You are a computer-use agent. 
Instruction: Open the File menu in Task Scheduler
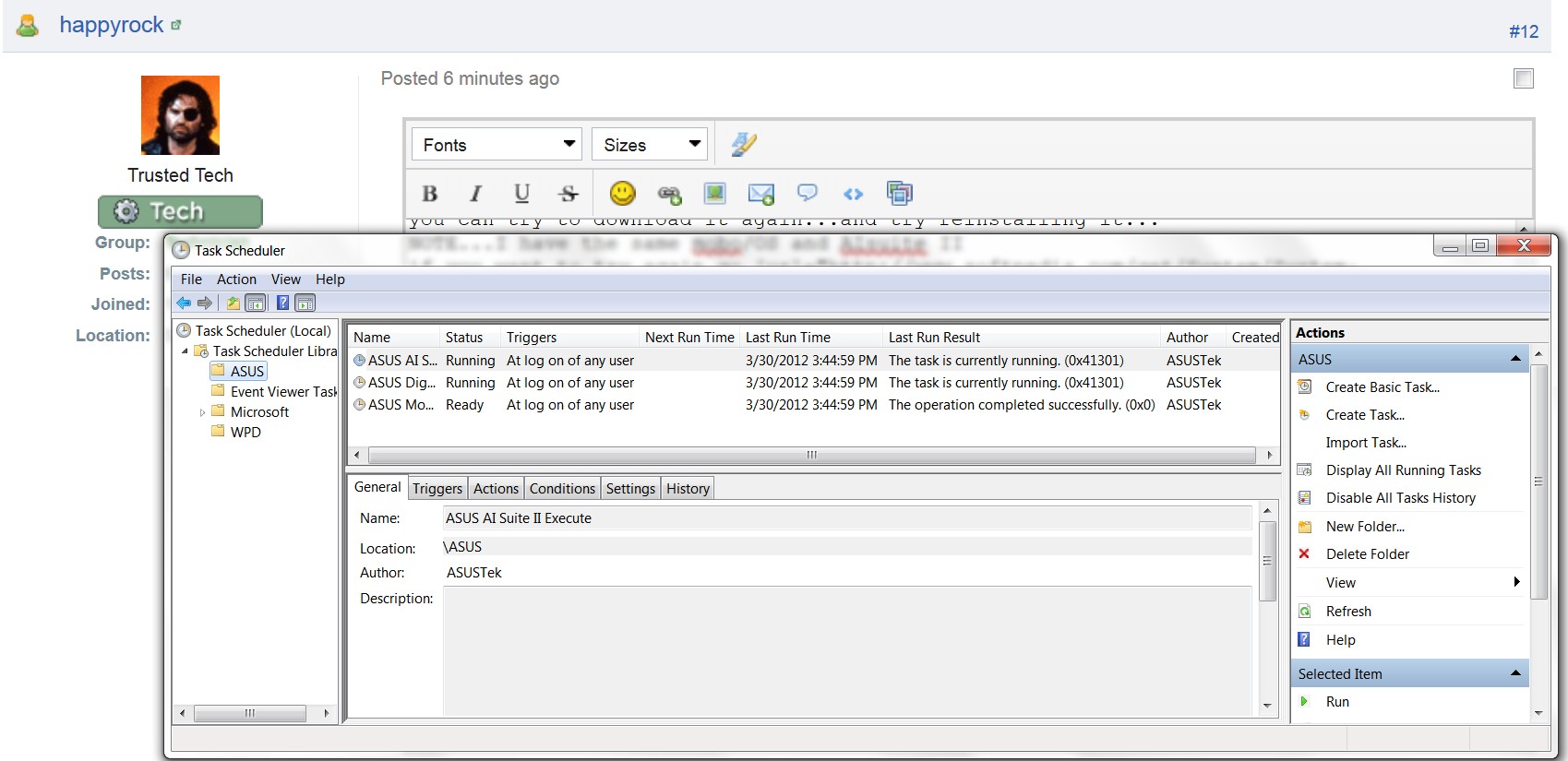(x=191, y=279)
